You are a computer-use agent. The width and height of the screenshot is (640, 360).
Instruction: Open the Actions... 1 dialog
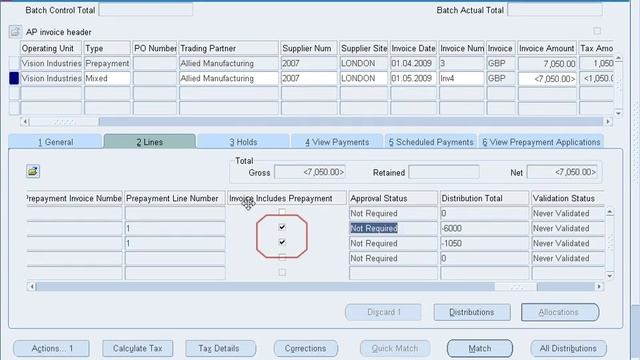51,349
